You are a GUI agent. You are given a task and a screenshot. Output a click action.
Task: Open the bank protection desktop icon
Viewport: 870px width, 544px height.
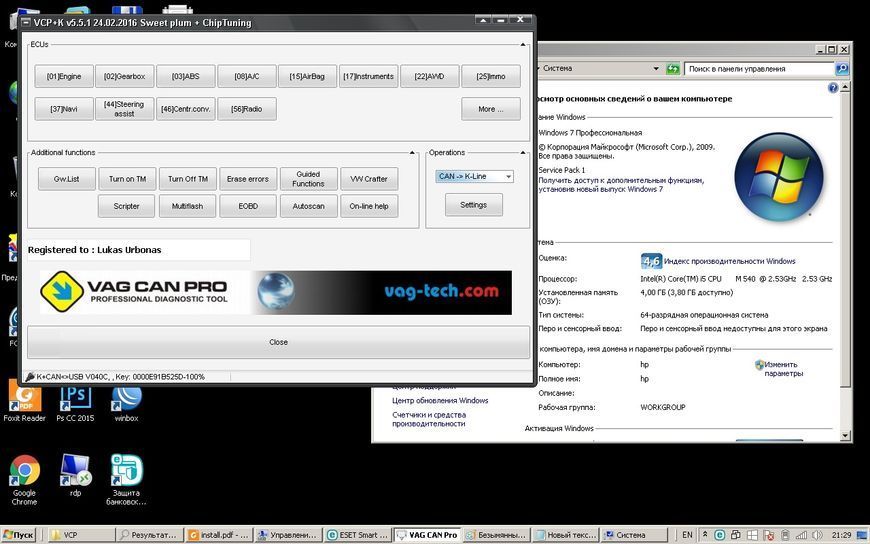point(126,480)
